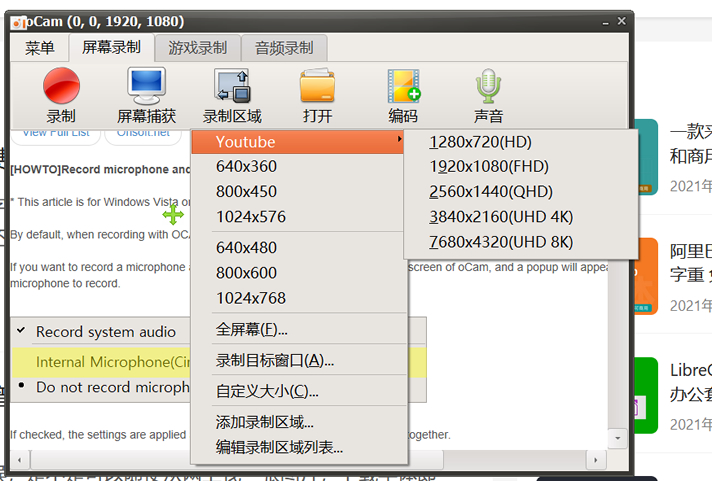Open the 阿里 article in background page
Viewport: 712px width, 481px height.
click(691, 263)
